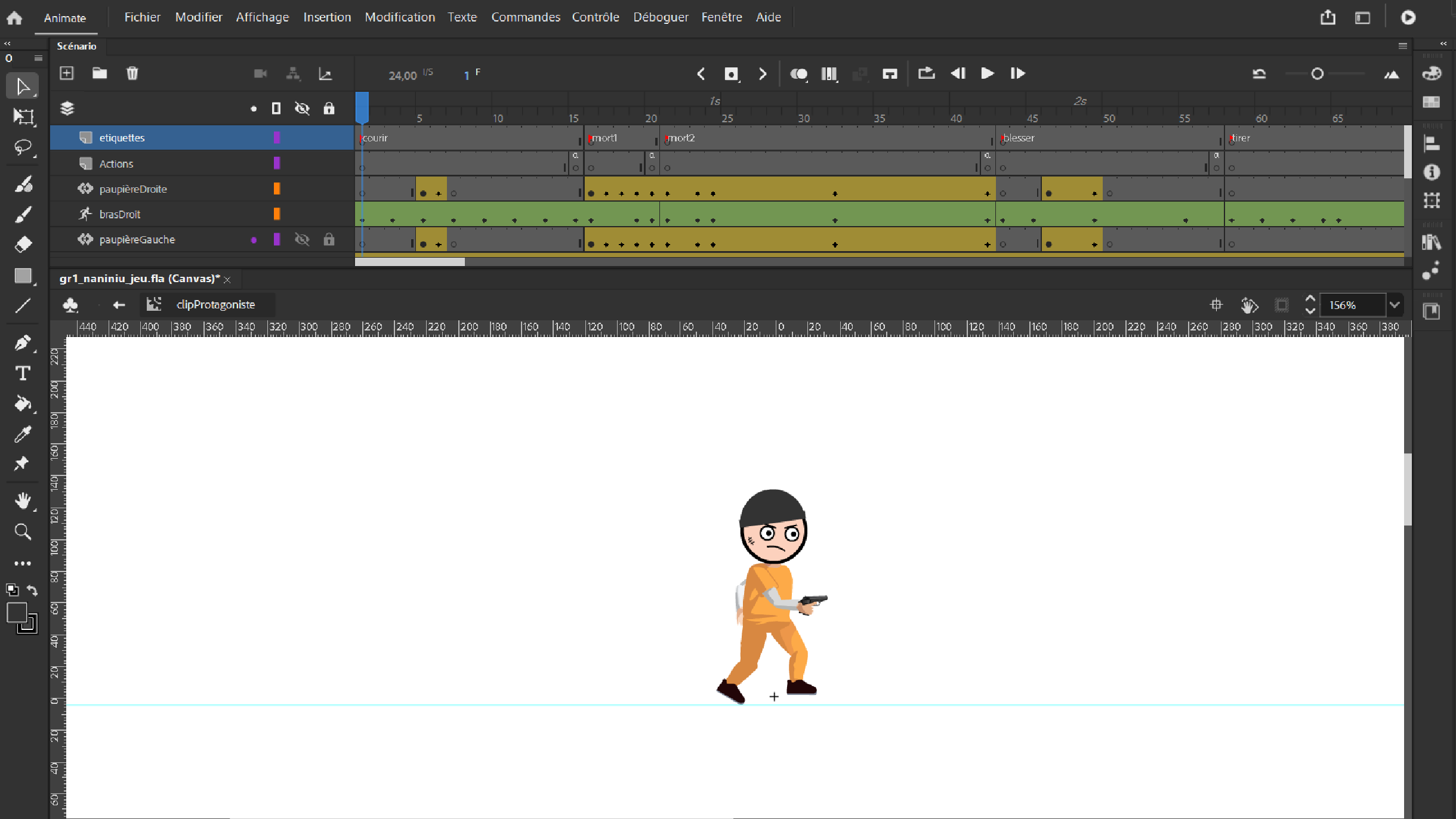The width and height of the screenshot is (1456, 819).
Task: Unlock the paupièreGauche layer
Action: pyautogui.click(x=329, y=240)
